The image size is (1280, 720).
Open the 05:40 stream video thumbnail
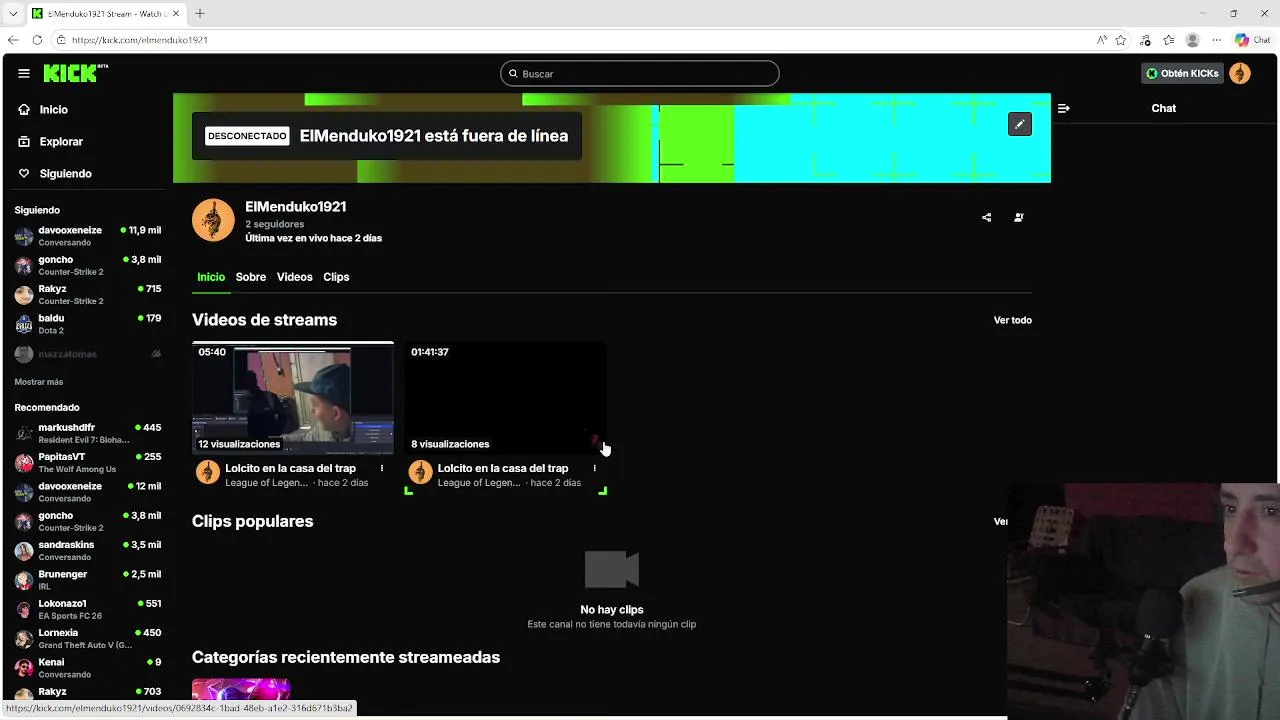293,398
